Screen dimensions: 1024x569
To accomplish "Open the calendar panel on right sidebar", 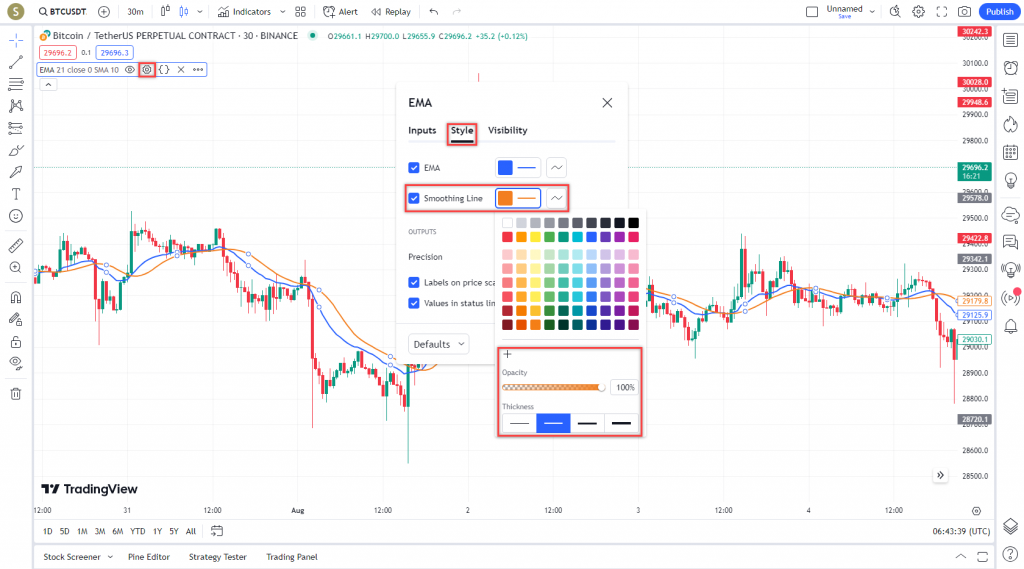I will pyautogui.click(x=1010, y=152).
